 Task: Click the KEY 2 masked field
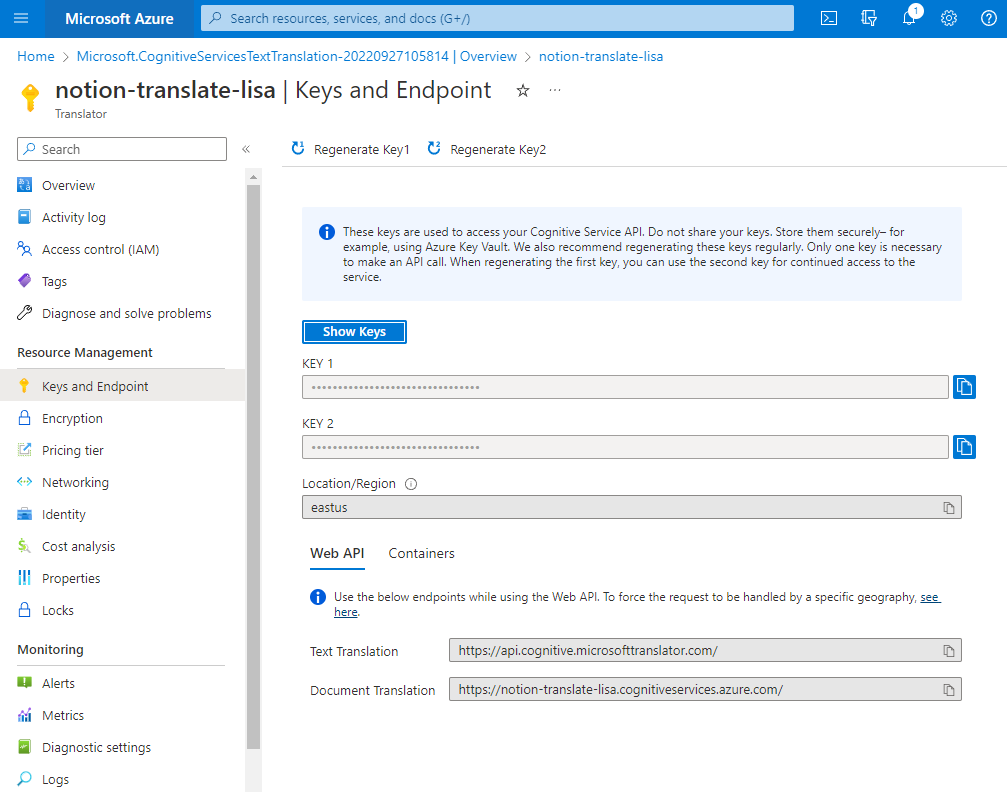pyautogui.click(x=625, y=446)
